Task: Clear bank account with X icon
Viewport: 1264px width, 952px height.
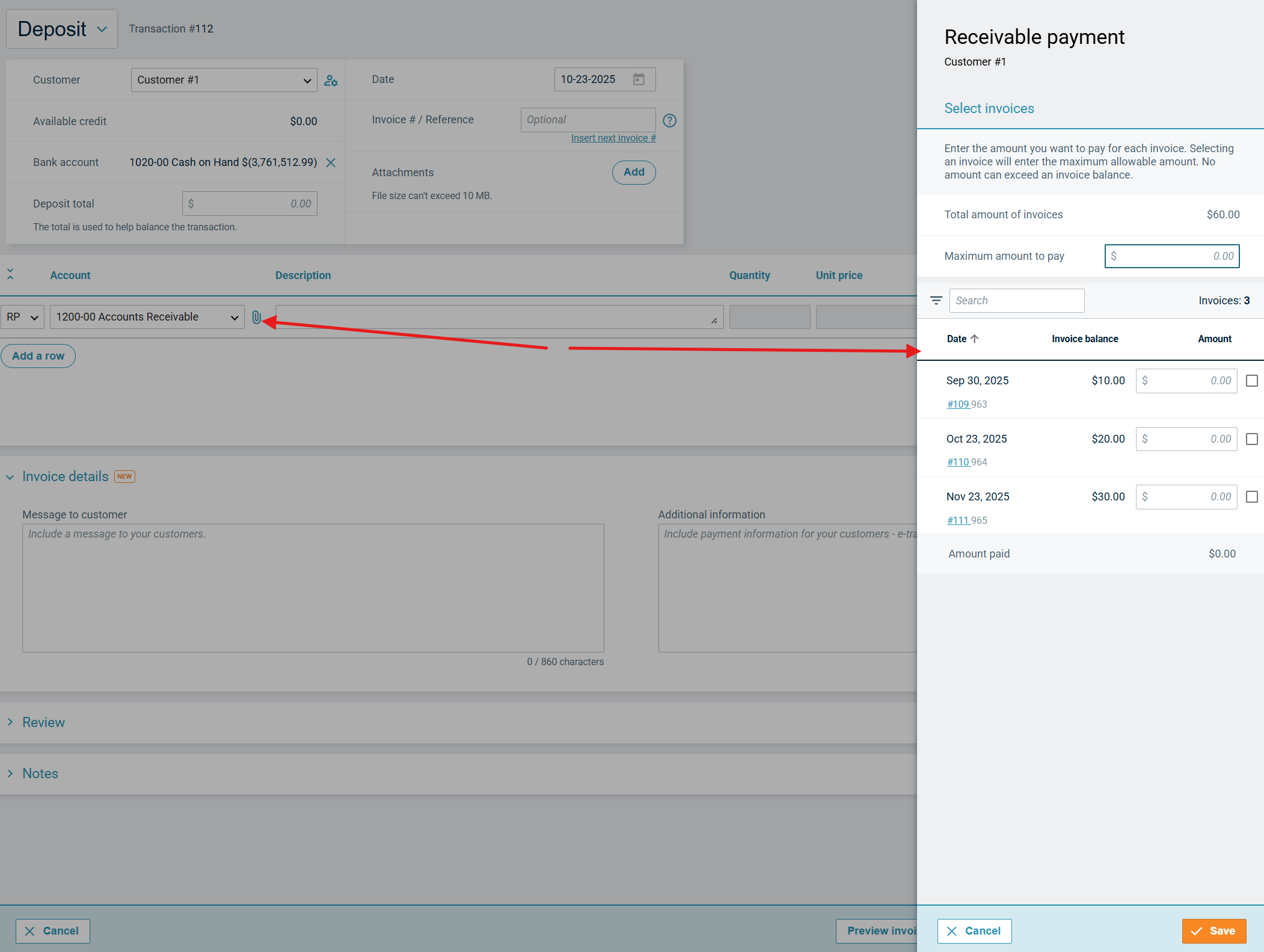Action: [x=331, y=162]
